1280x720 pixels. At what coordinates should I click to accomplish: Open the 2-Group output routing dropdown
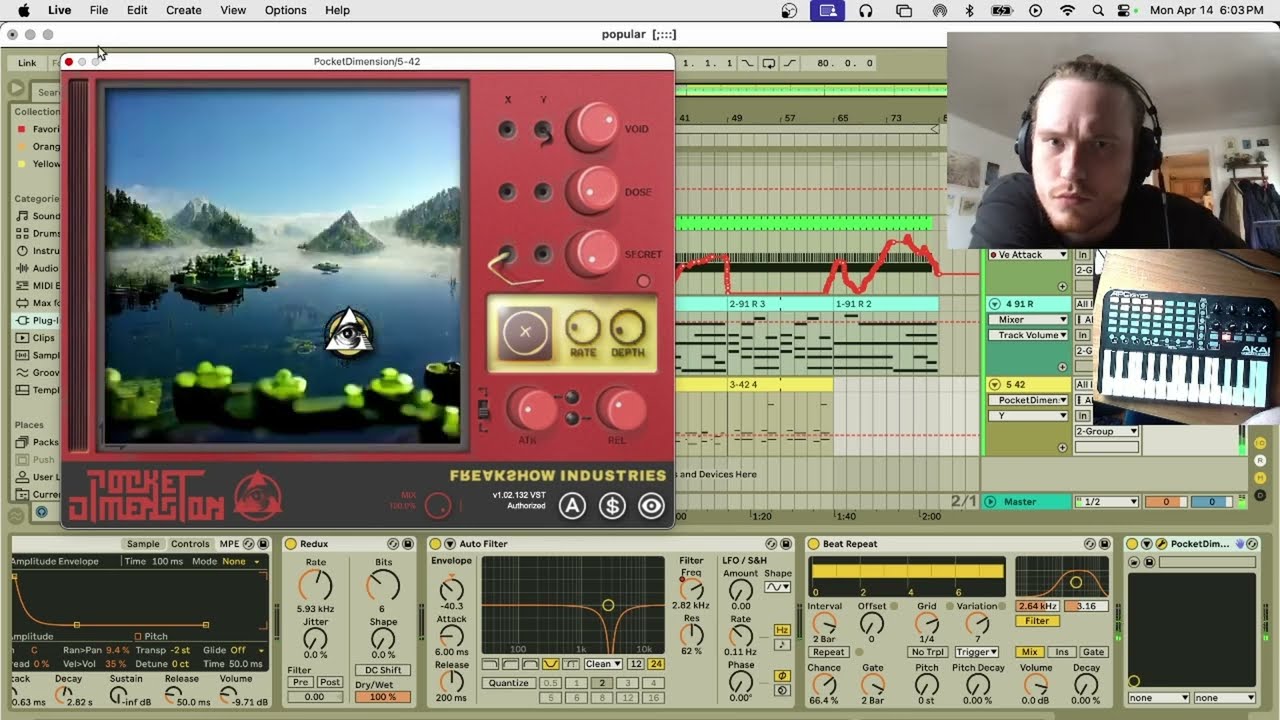1106,431
